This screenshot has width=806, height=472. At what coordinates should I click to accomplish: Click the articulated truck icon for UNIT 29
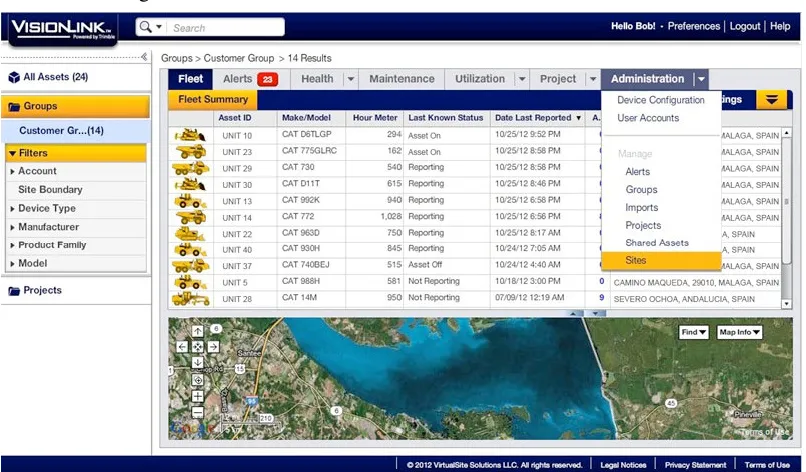(x=190, y=168)
